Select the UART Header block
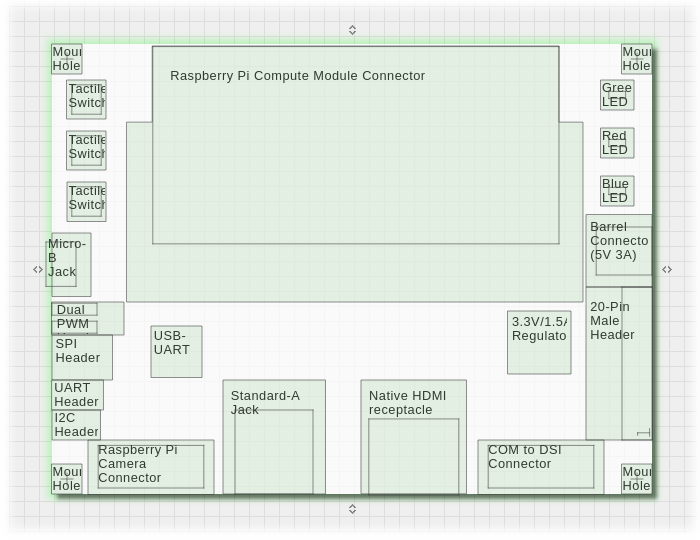The width and height of the screenshot is (700, 540). point(78,395)
